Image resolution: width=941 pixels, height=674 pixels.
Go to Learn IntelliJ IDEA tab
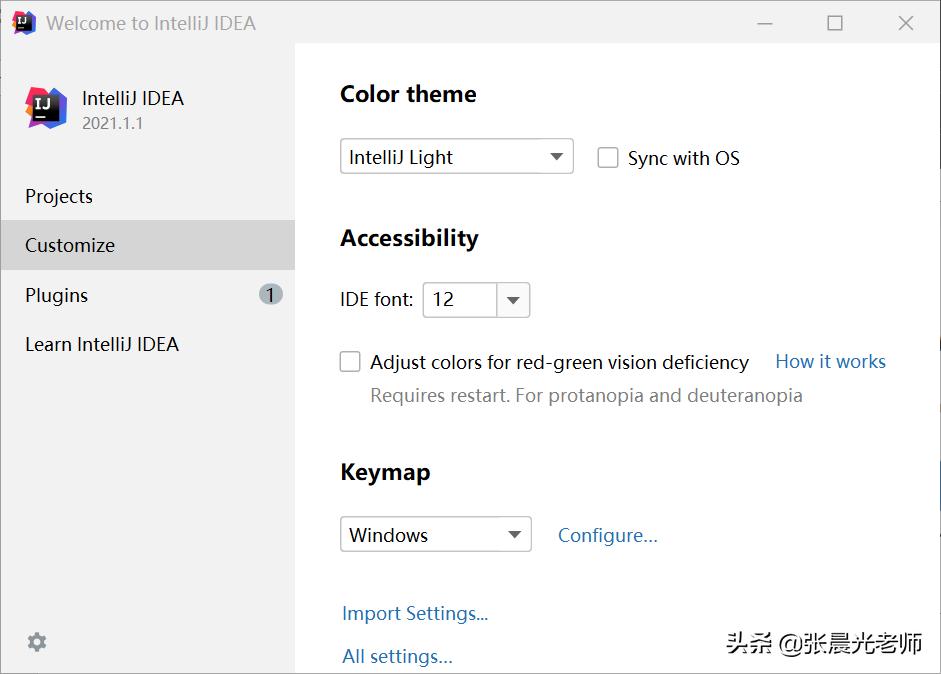click(102, 344)
